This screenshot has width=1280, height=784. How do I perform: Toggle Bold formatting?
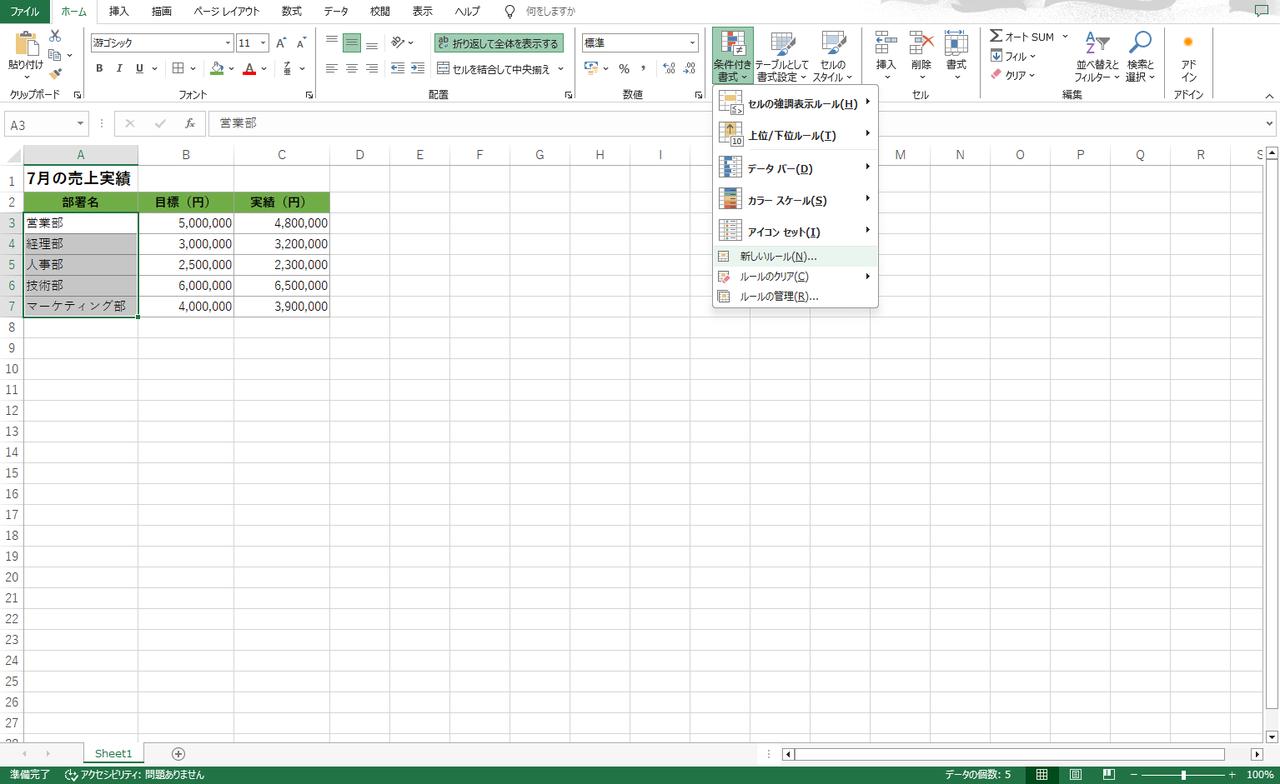(x=99, y=68)
